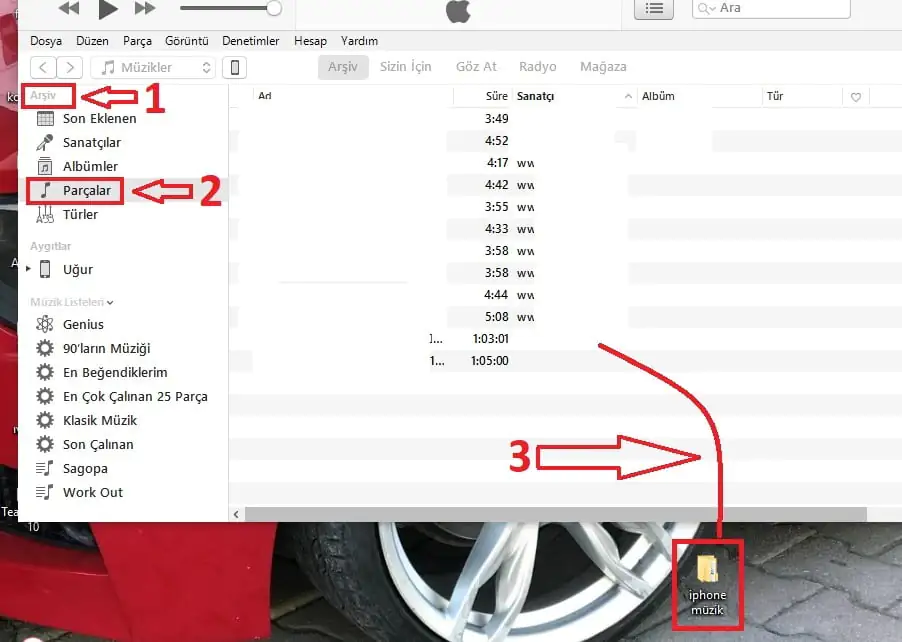This screenshot has width=902, height=642.
Task: Select the iphone müzik desktop folder
Action: point(708,585)
